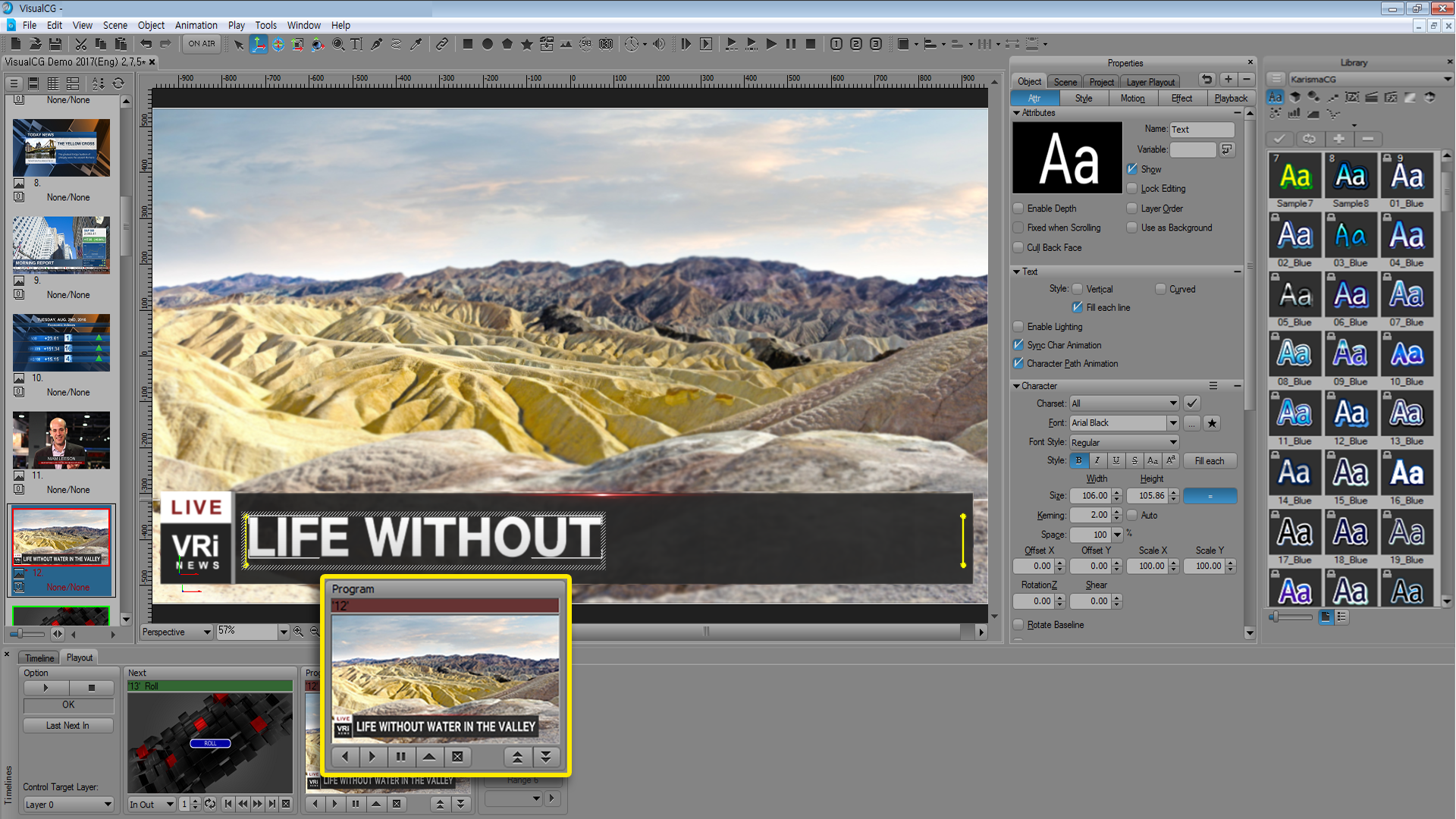The height and width of the screenshot is (819, 1456).
Task: Click the favorite star next to Font
Action: tap(1212, 423)
